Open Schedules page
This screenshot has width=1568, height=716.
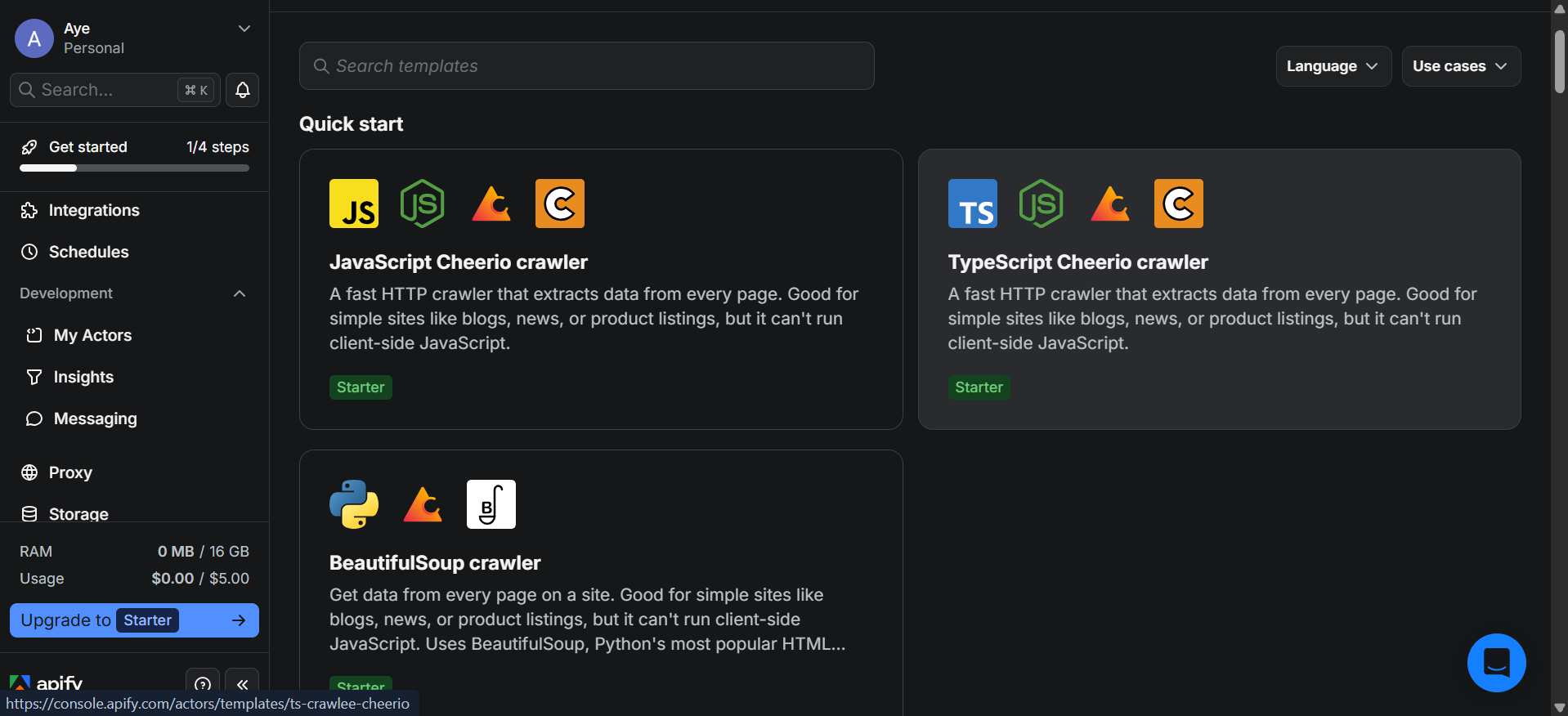point(89,252)
